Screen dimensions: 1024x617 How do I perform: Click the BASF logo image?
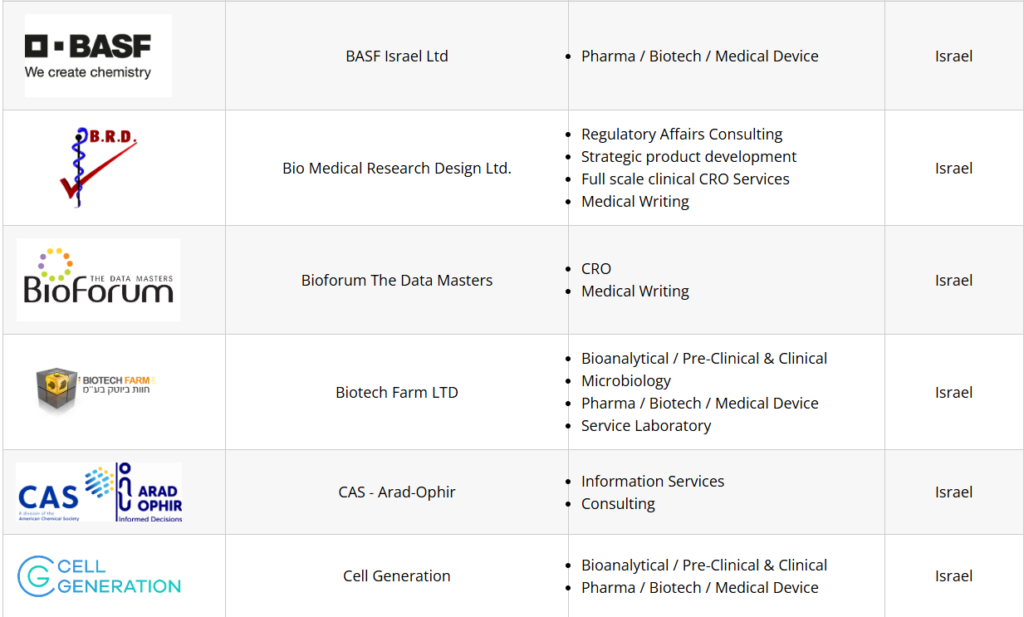(x=98, y=56)
